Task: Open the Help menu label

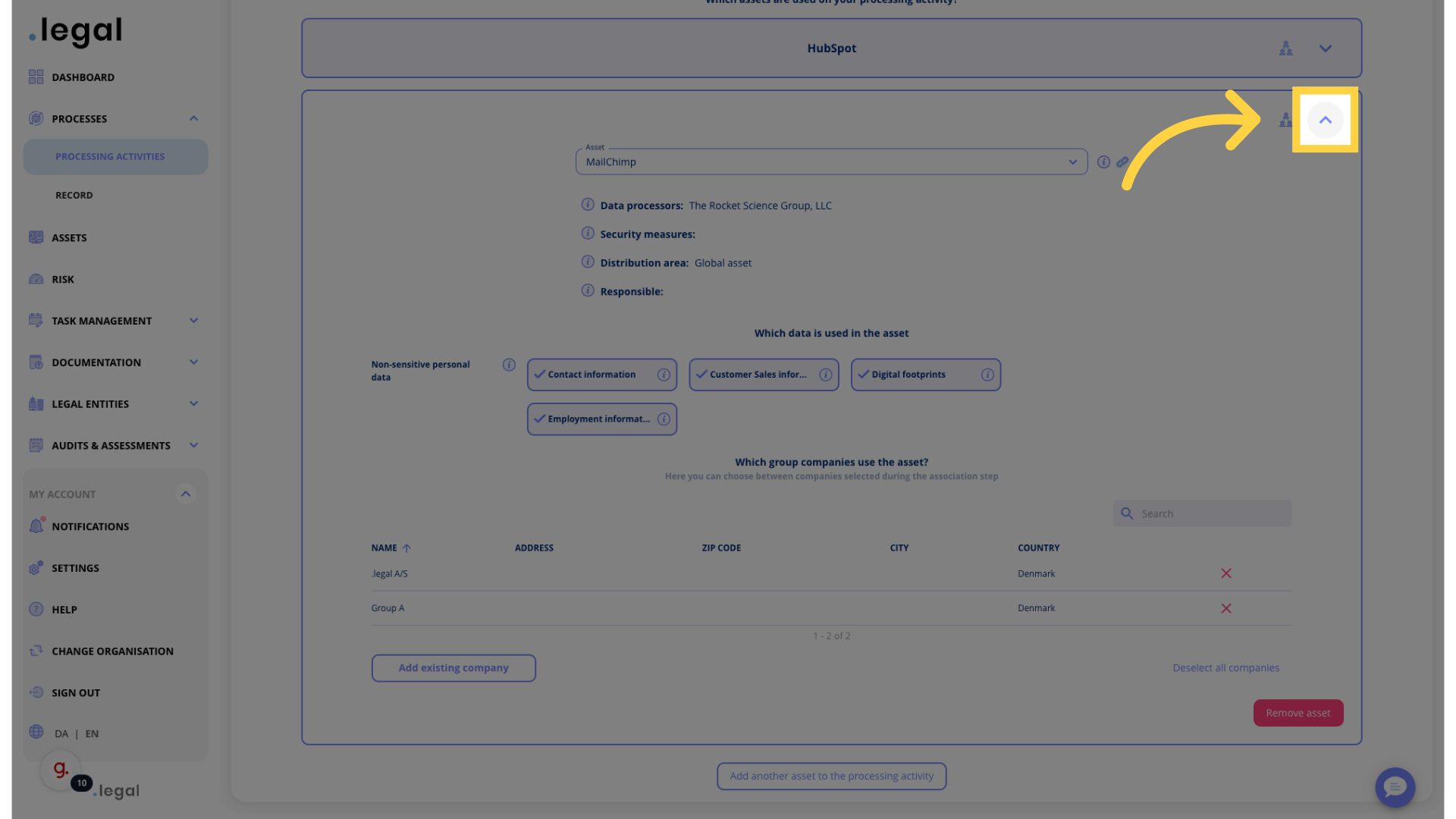Action: pos(64,609)
